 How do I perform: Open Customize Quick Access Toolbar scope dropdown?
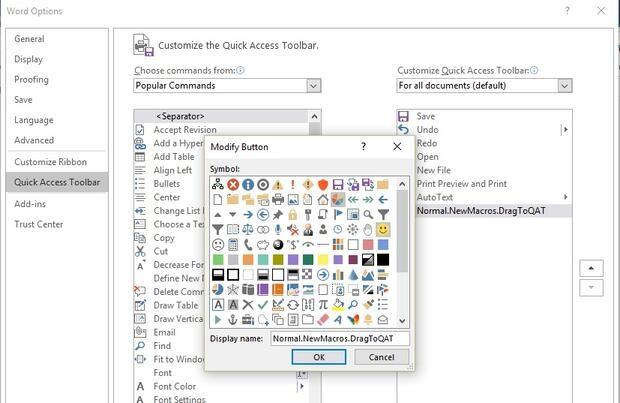pyautogui.click(x=565, y=86)
